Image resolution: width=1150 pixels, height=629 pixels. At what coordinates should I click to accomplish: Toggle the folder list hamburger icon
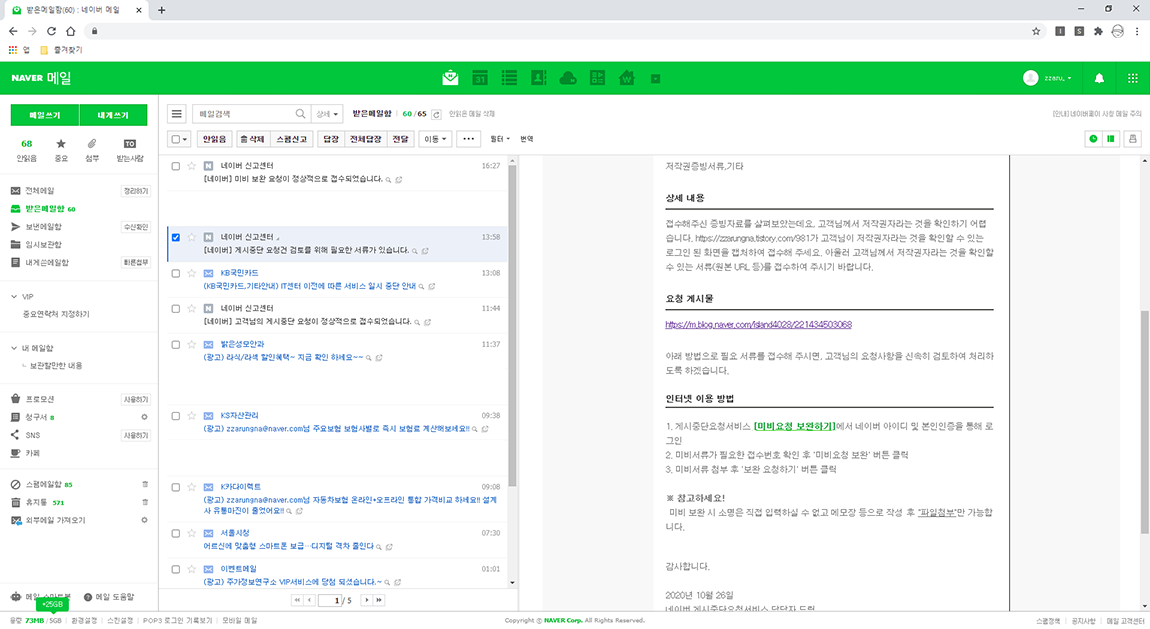coord(177,114)
